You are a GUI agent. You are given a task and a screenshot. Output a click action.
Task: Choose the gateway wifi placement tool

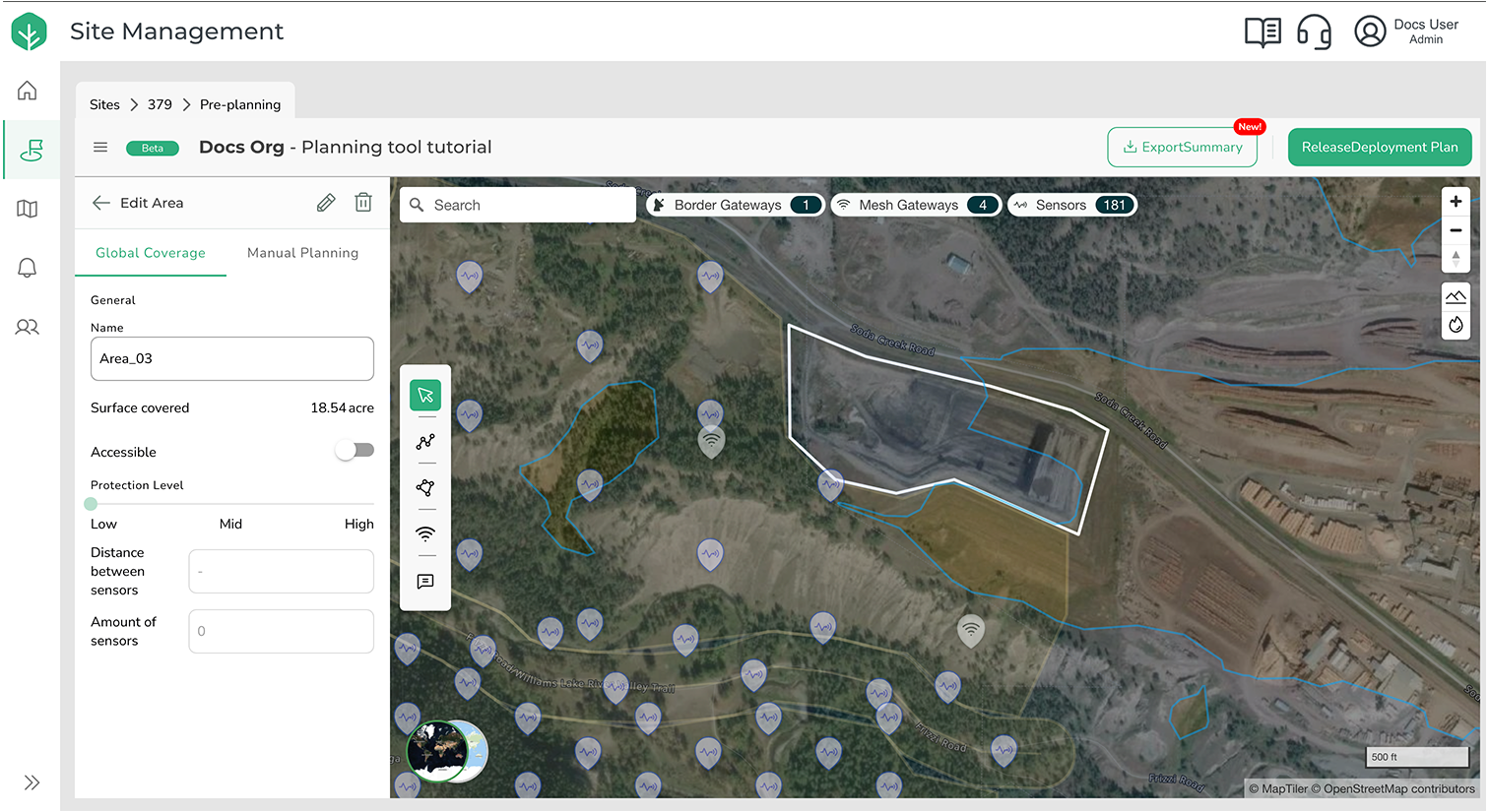(x=425, y=534)
